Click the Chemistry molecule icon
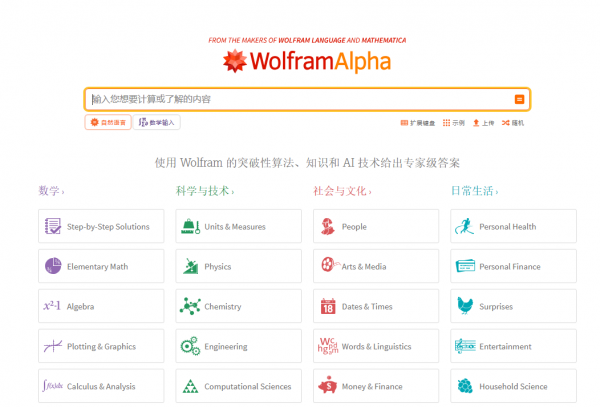This screenshot has height=407, width=600. point(190,306)
